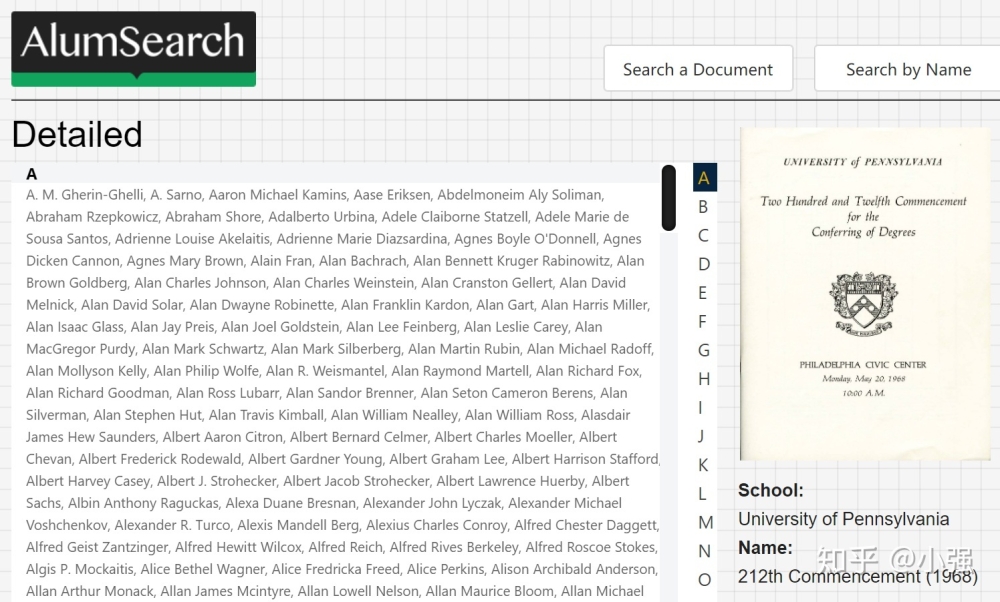This screenshot has height=602, width=1000.
Task: Click the name Alan Dwayne Robinette
Action: (x=261, y=305)
